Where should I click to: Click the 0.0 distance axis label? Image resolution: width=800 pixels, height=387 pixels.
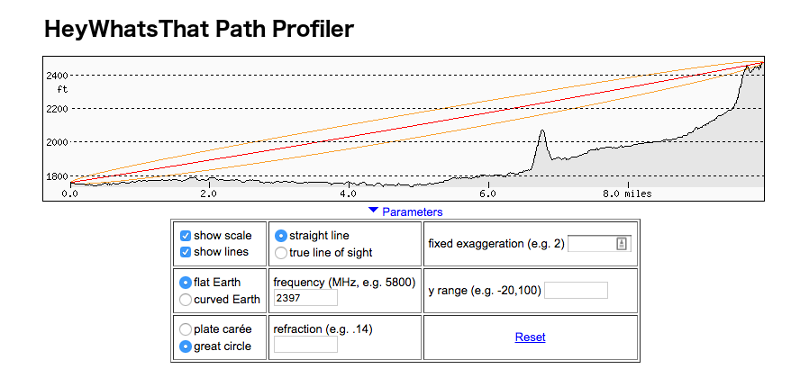69,194
